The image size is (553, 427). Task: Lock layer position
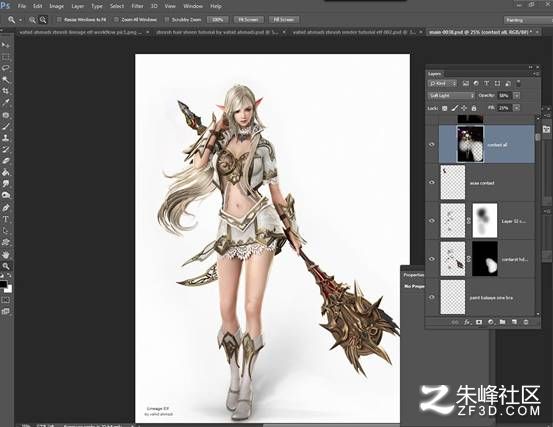[x=464, y=108]
